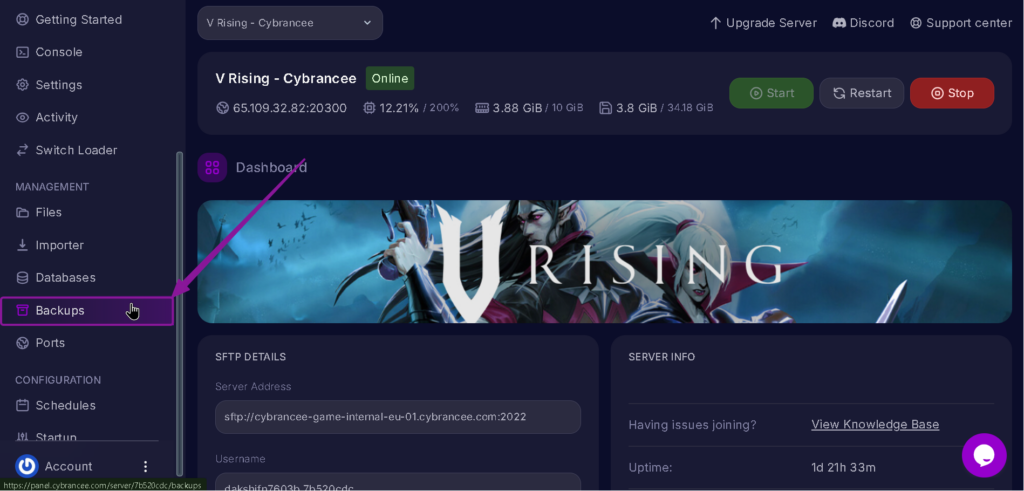The width and height of the screenshot is (1024, 491).
Task: Click the Schedules calendar icon
Action: 22,405
